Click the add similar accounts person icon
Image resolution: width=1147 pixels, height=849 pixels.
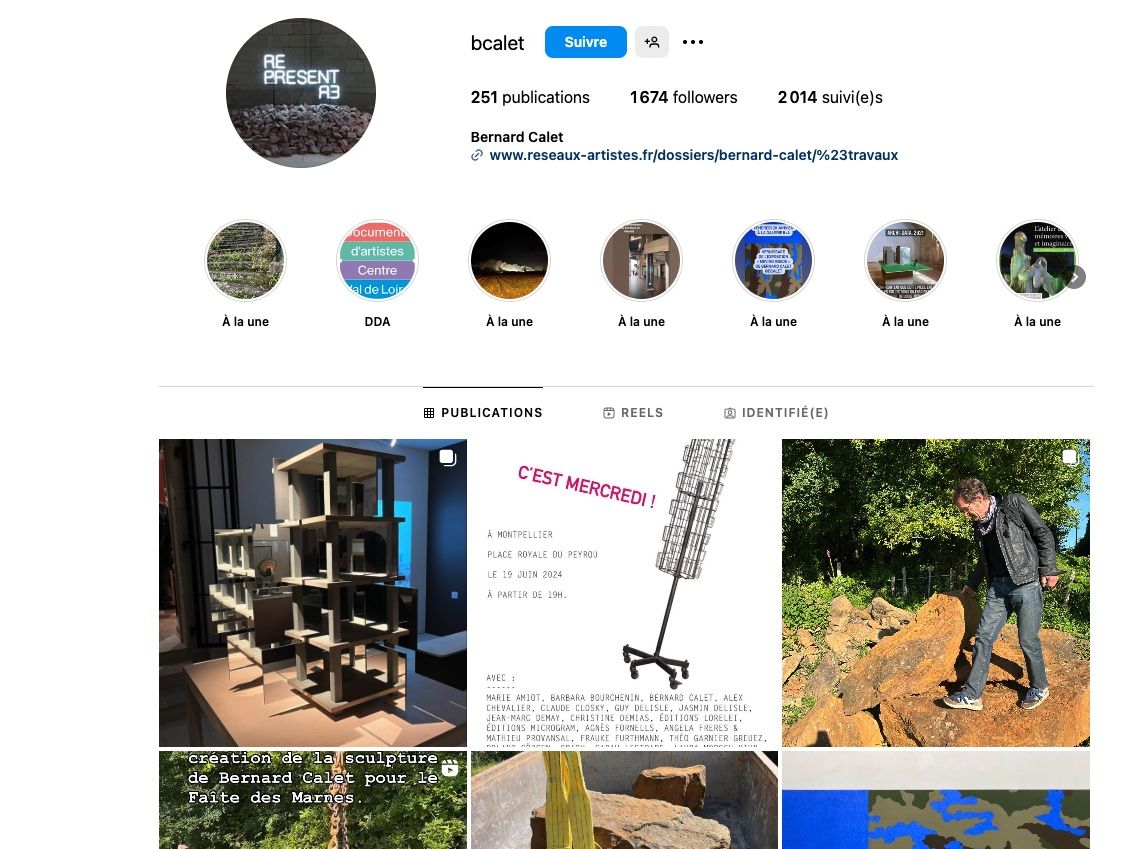point(651,42)
